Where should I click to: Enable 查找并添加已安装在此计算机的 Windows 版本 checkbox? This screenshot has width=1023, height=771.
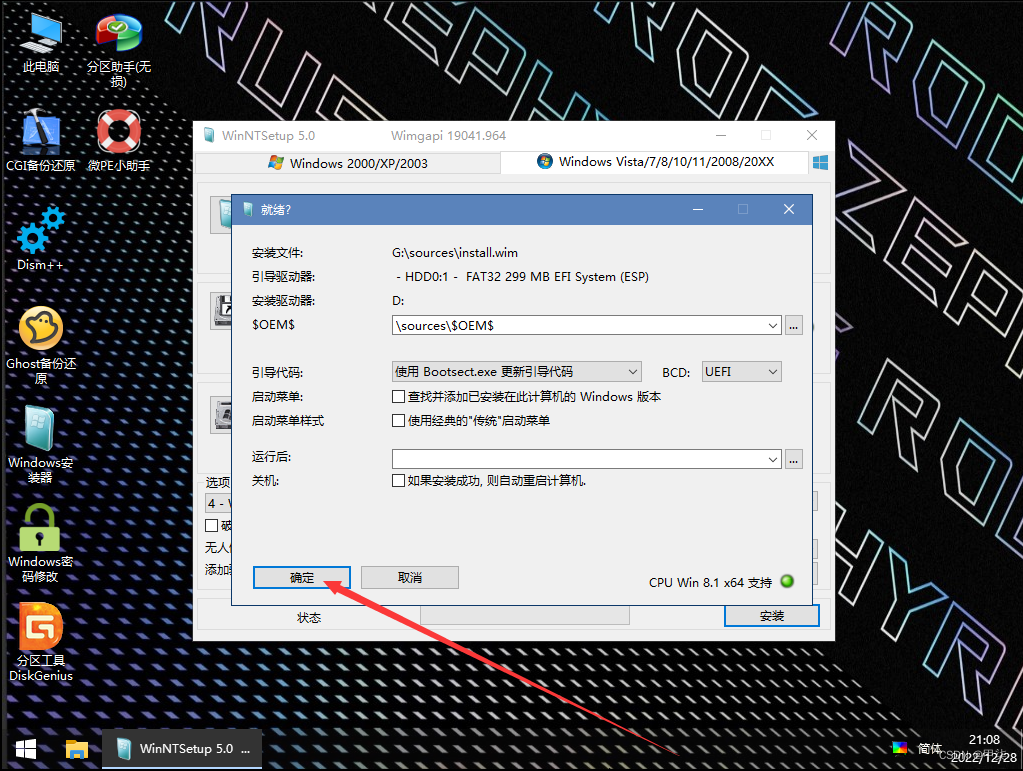click(398, 397)
